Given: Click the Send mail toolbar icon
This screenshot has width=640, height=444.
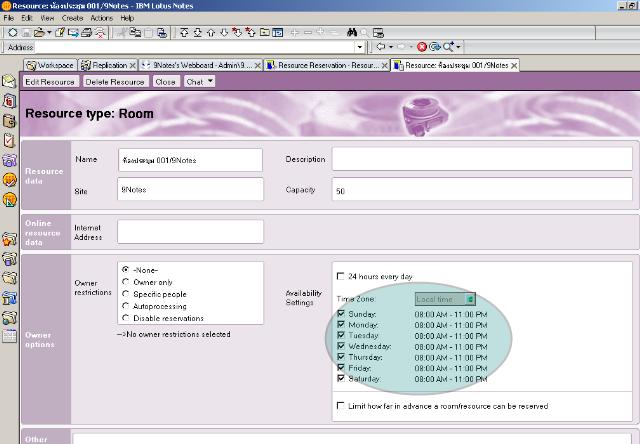Looking at the screenshot, I should (73, 33).
